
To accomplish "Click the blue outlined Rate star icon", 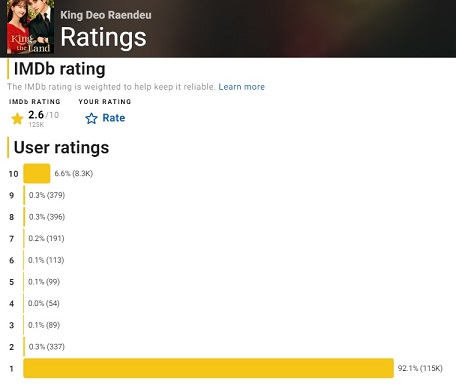I will (x=91, y=118).
